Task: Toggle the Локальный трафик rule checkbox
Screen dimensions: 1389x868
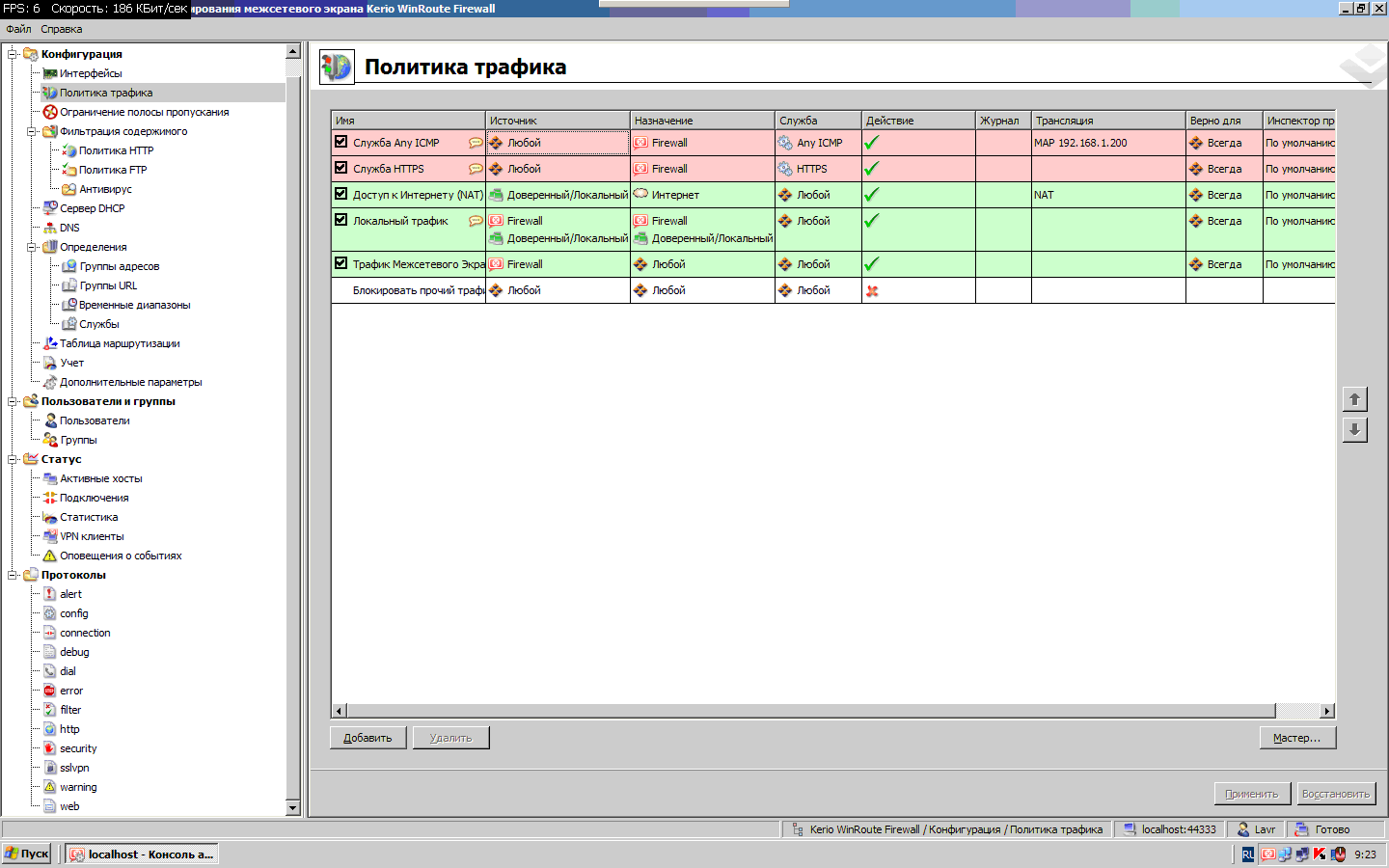Action: coord(340,220)
